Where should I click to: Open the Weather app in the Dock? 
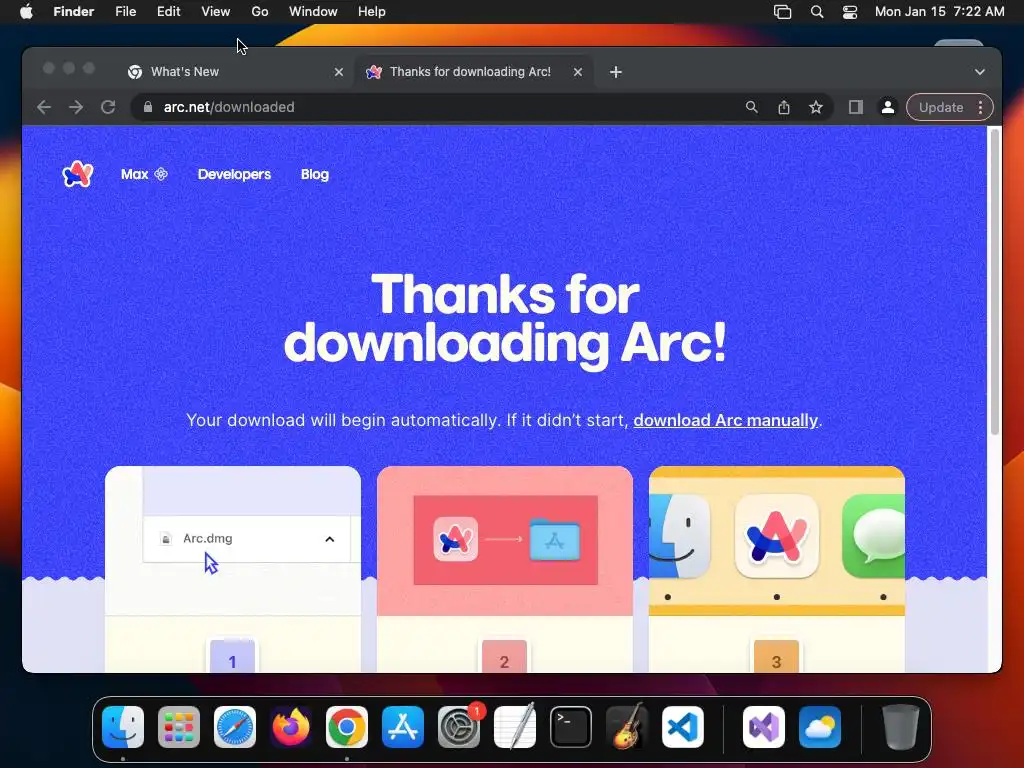820,727
